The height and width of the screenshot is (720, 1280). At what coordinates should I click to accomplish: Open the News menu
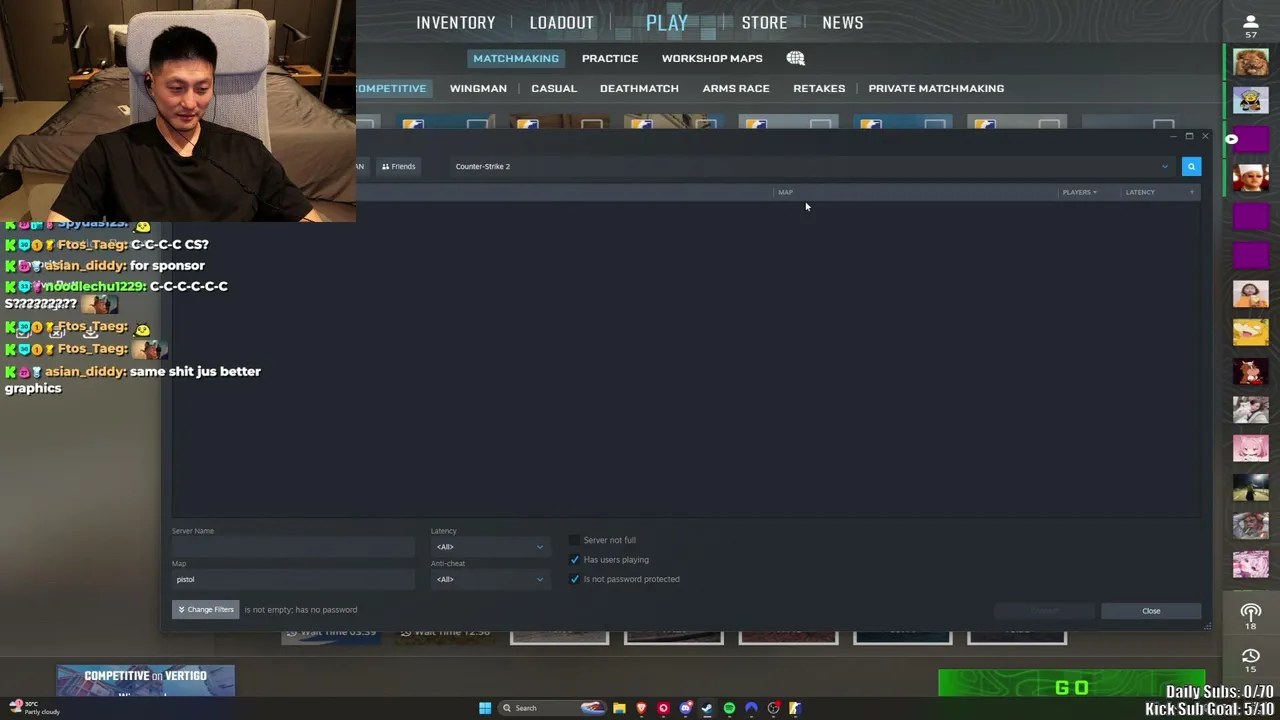[843, 22]
